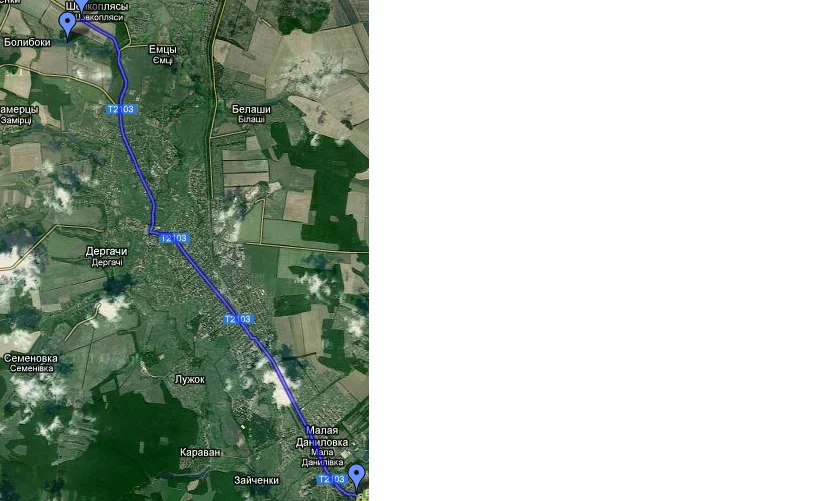Click the T2103 road badge above Лужок
The image size is (819, 501).
238,319
